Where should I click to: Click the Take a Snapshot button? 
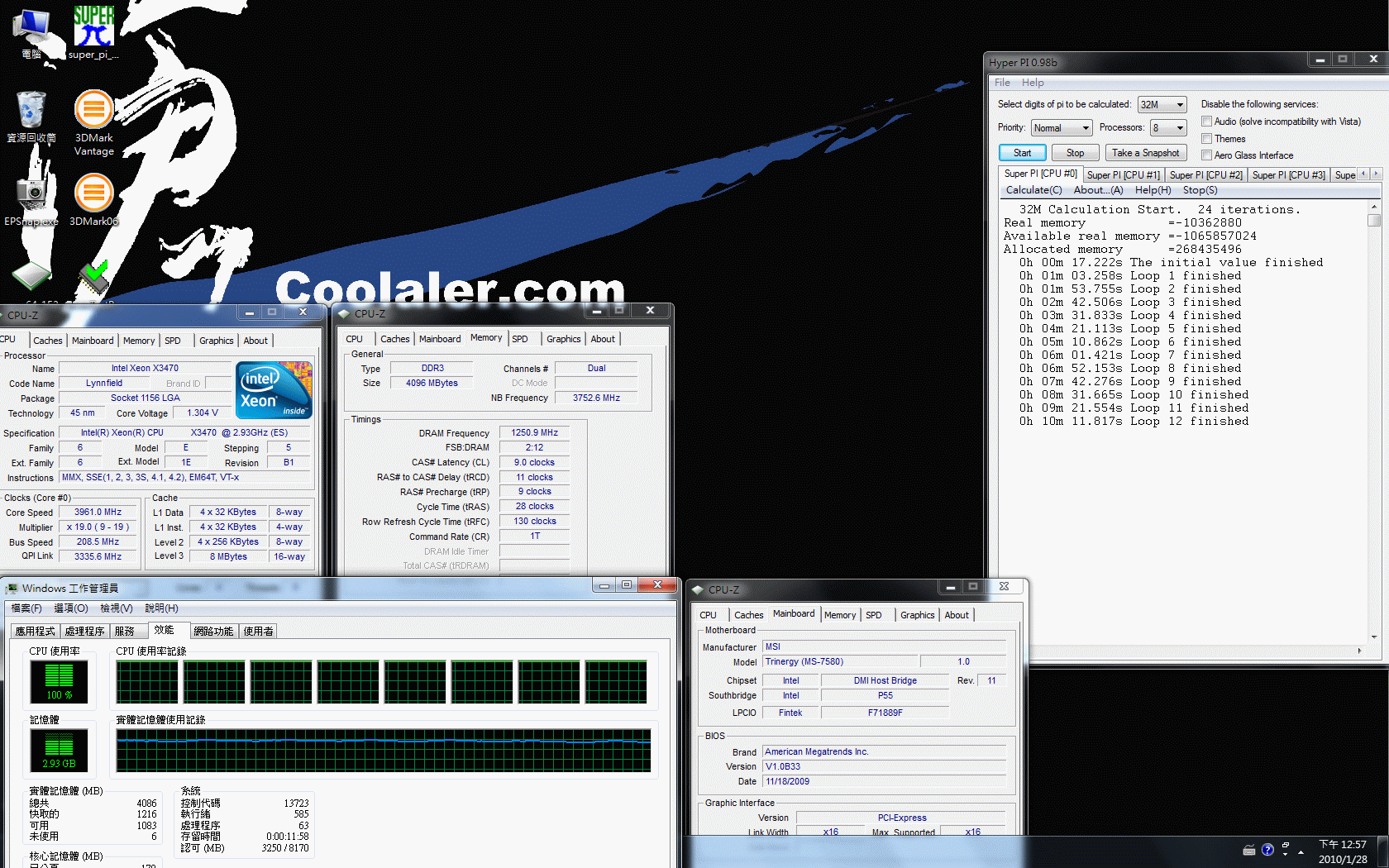[x=1145, y=153]
